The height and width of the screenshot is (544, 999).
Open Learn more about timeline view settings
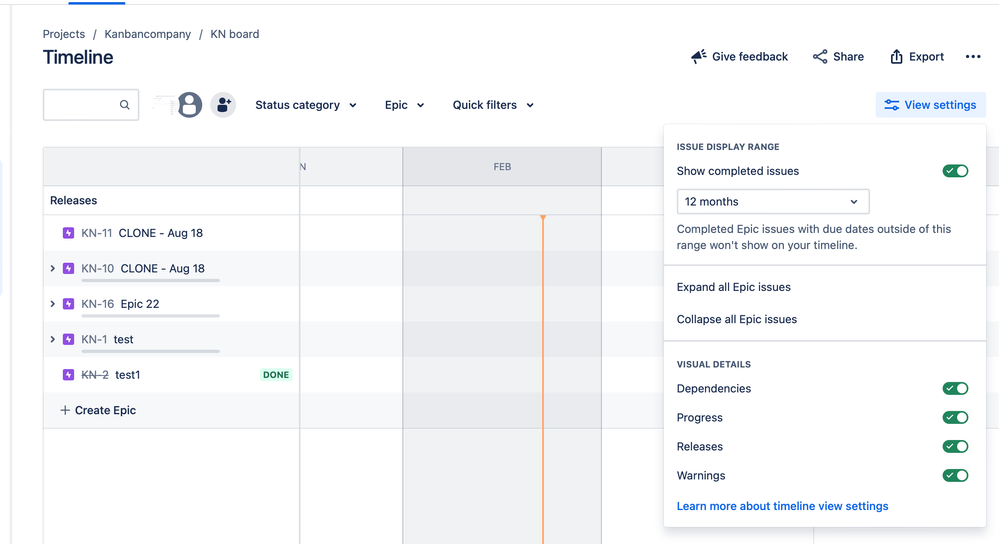pos(782,506)
